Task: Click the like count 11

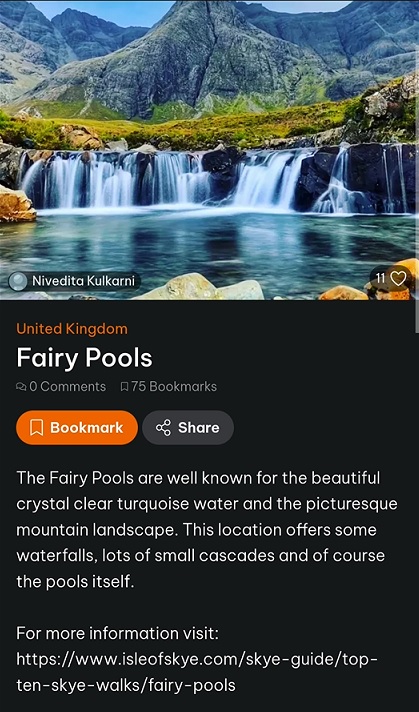Action: (x=380, y=278)
